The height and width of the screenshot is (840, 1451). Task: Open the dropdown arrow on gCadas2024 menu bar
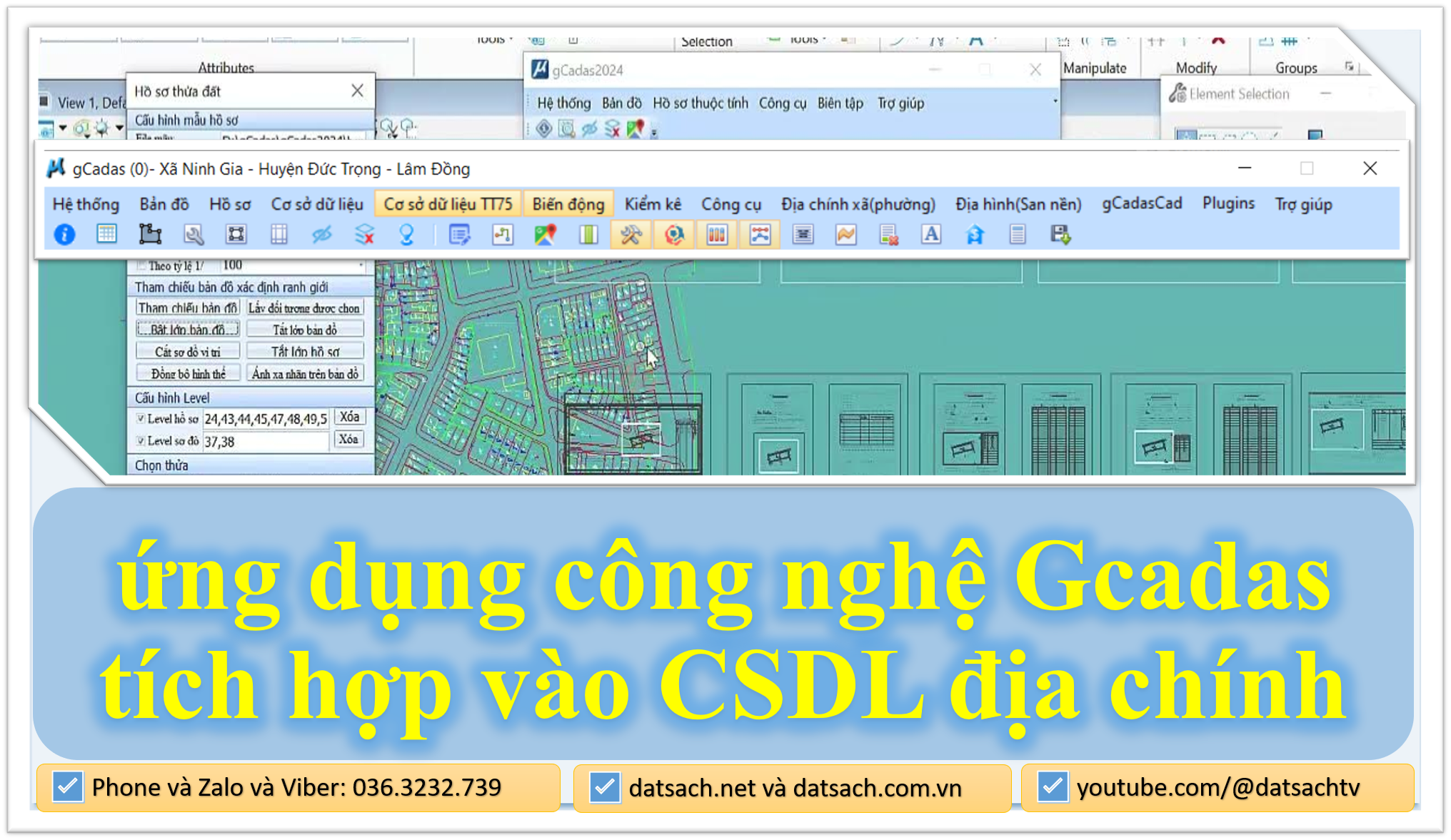(1055, 102)
